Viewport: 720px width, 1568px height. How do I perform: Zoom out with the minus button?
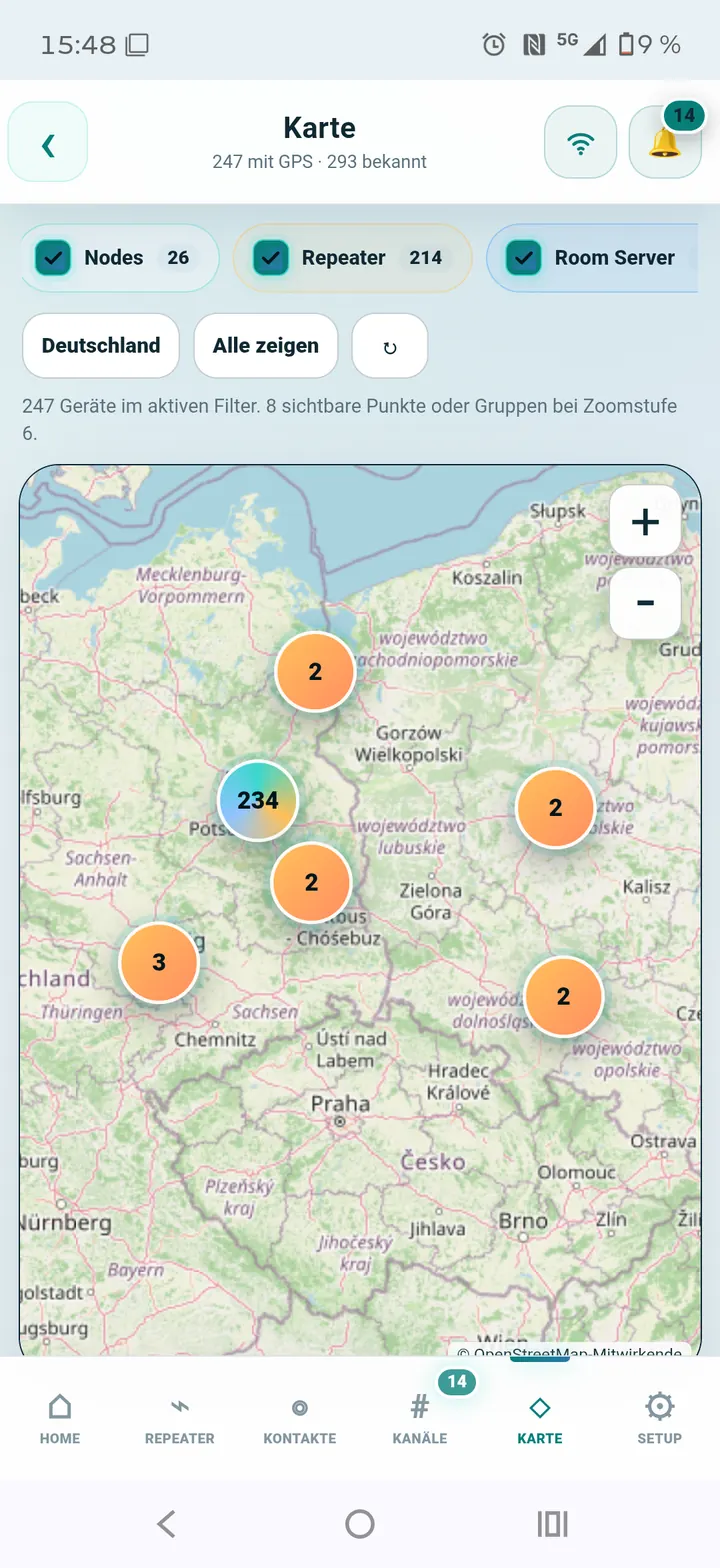[x=645, y=603]
